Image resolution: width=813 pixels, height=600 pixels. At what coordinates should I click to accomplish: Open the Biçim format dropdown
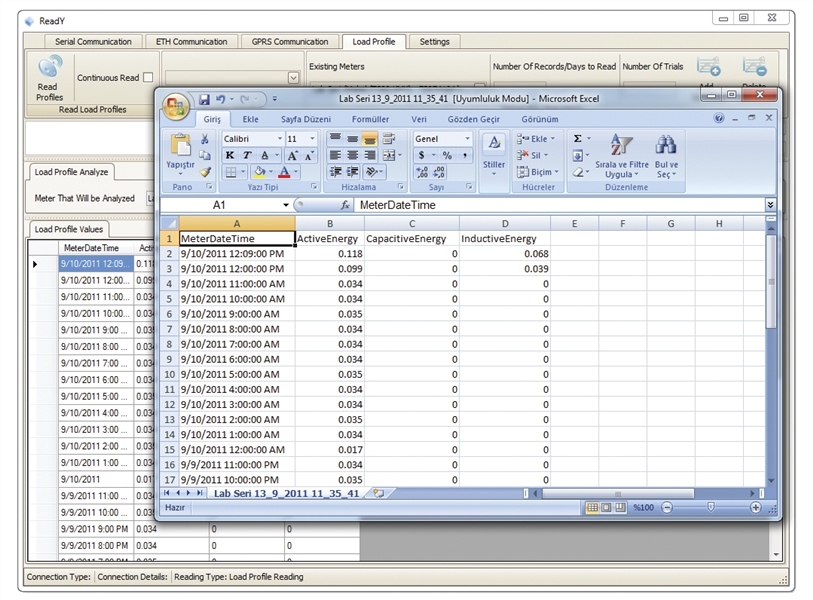538,172
